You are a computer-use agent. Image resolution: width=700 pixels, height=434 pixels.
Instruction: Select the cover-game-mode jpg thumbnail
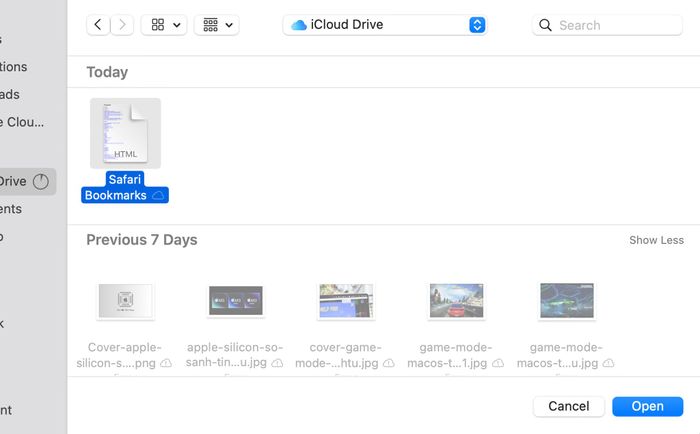click(x=346, y=300)
